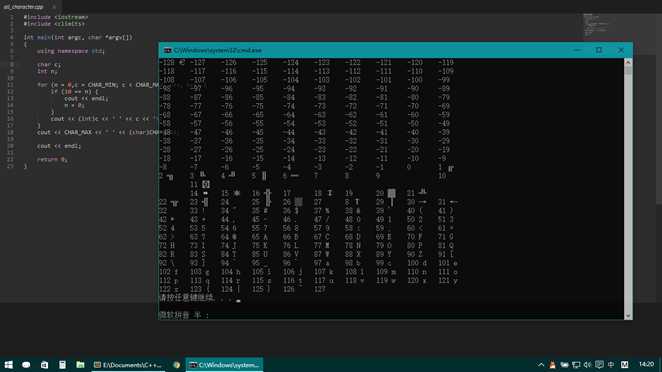Click the 'n = 0;' statement in editor
Viewport: 662px width, 372px height.
coord(74,105)
